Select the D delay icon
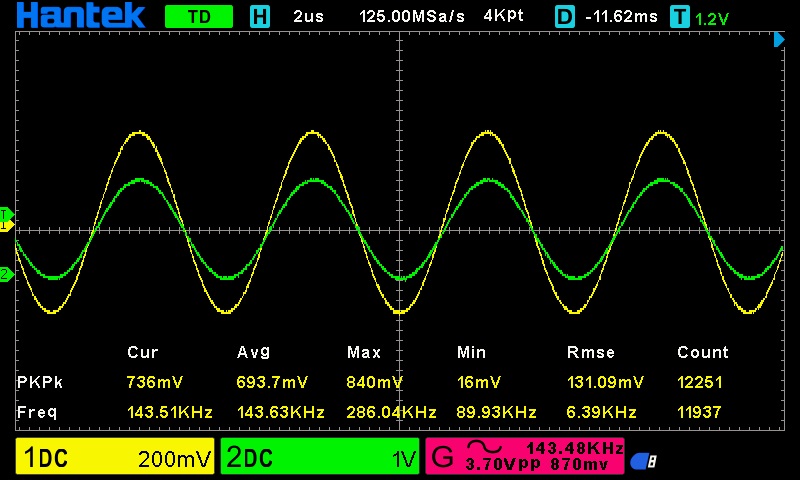The height and width of the screenshot is (480, 800). point(565,17)
